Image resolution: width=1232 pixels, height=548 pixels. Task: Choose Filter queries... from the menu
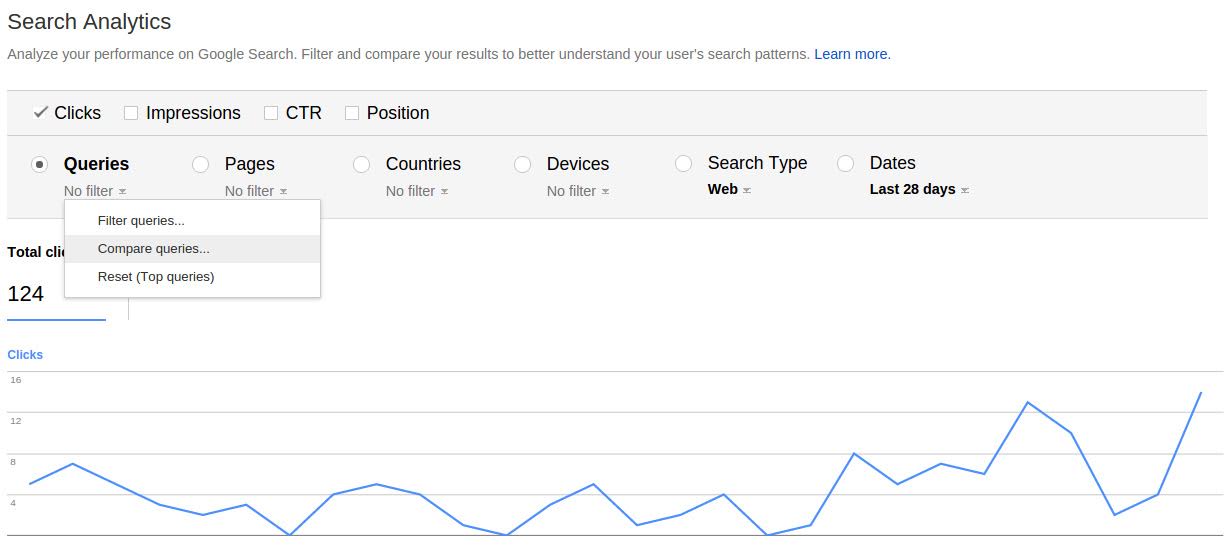[141, 221]
